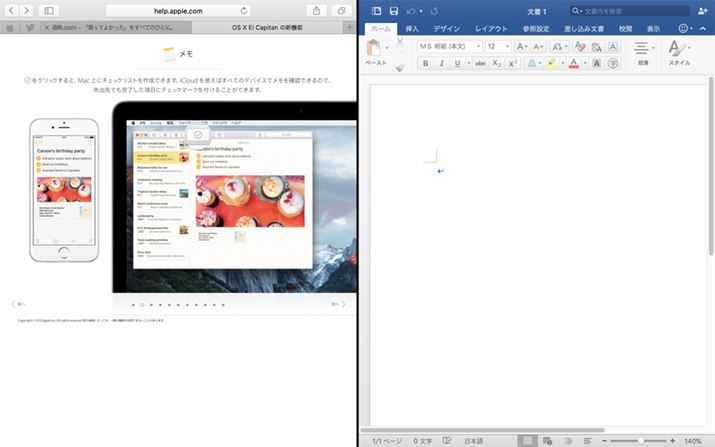Toggle Character Shading icon
The width and height of the screenshot is (715, 447).
596,63
